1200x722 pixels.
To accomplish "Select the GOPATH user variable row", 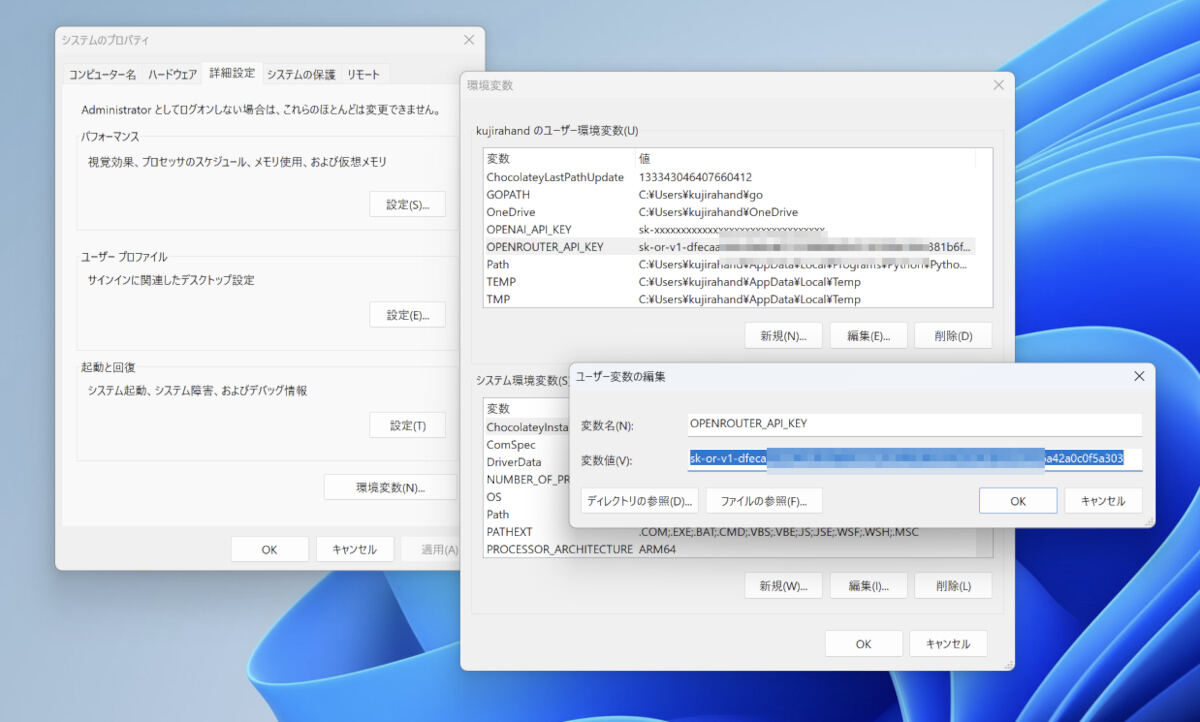I will click(x=600, y=194).
